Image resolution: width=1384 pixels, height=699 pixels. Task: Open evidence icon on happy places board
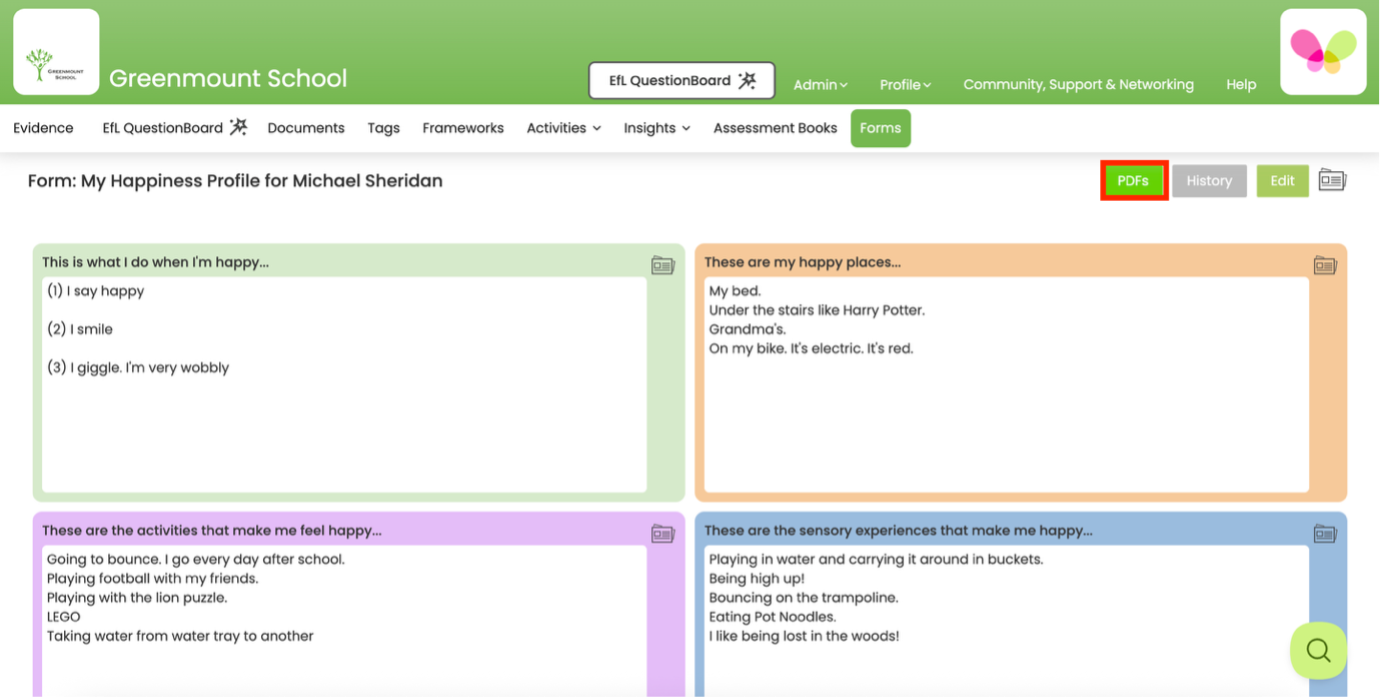1324,265
